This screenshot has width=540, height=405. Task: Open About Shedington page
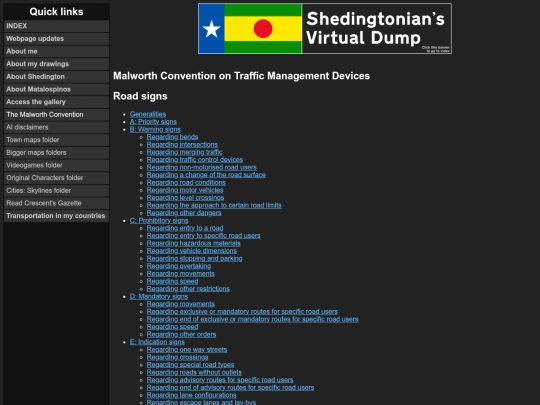[x=56, y=76]
